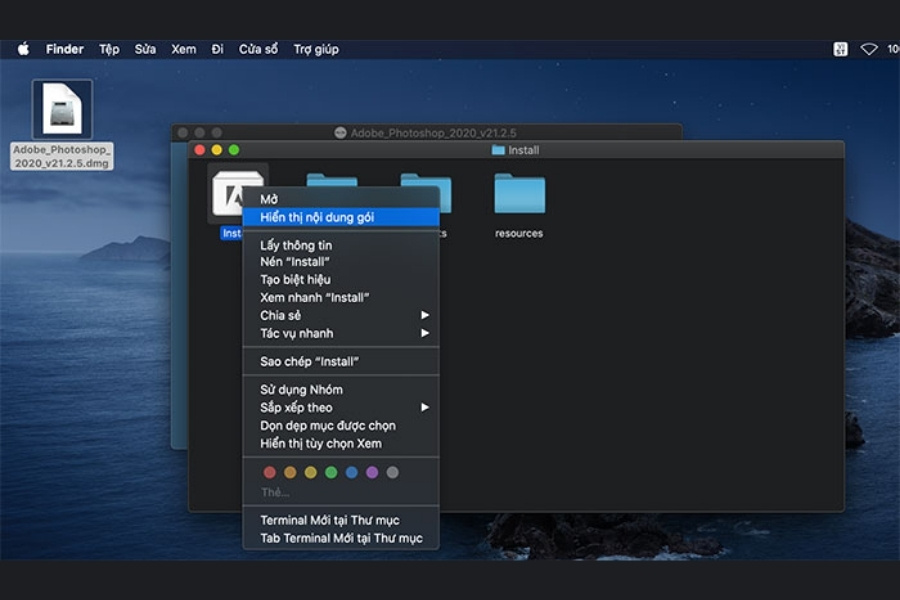Choose Xem nhanh "Install"
The image size is (900, 600).
coord(341,297)
